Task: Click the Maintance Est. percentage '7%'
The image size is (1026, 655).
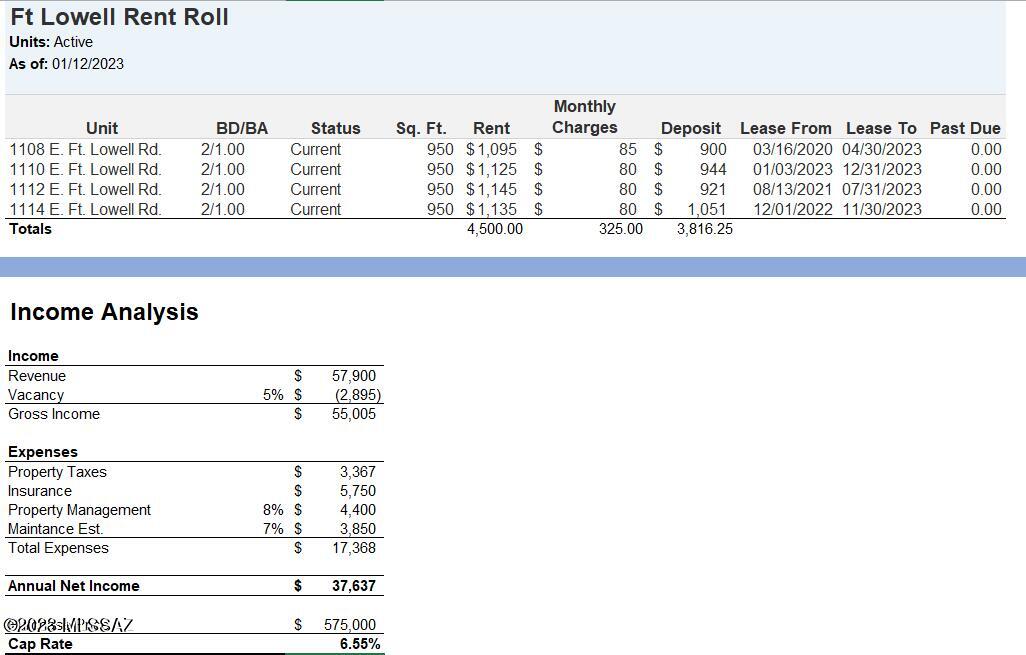Action: point(274,529)
